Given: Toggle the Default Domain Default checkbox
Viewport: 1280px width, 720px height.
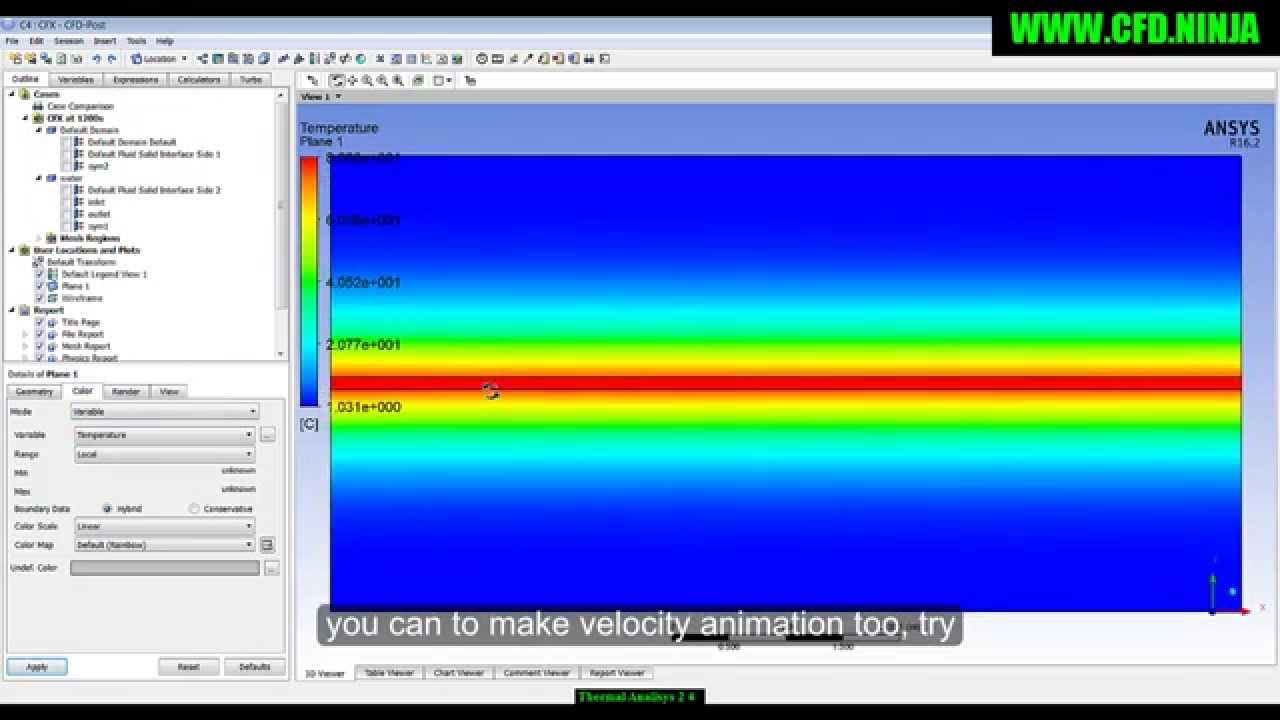Looking at the screenshot, I should [66, 142].
